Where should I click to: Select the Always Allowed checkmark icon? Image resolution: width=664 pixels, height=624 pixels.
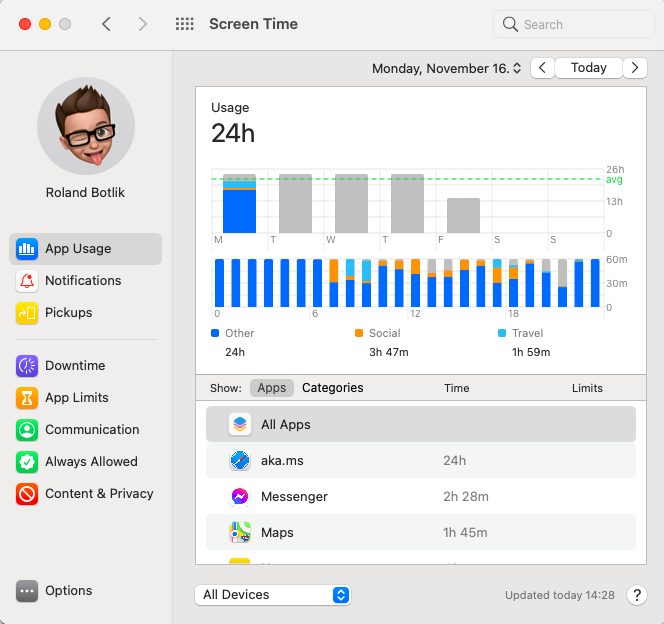27,462
